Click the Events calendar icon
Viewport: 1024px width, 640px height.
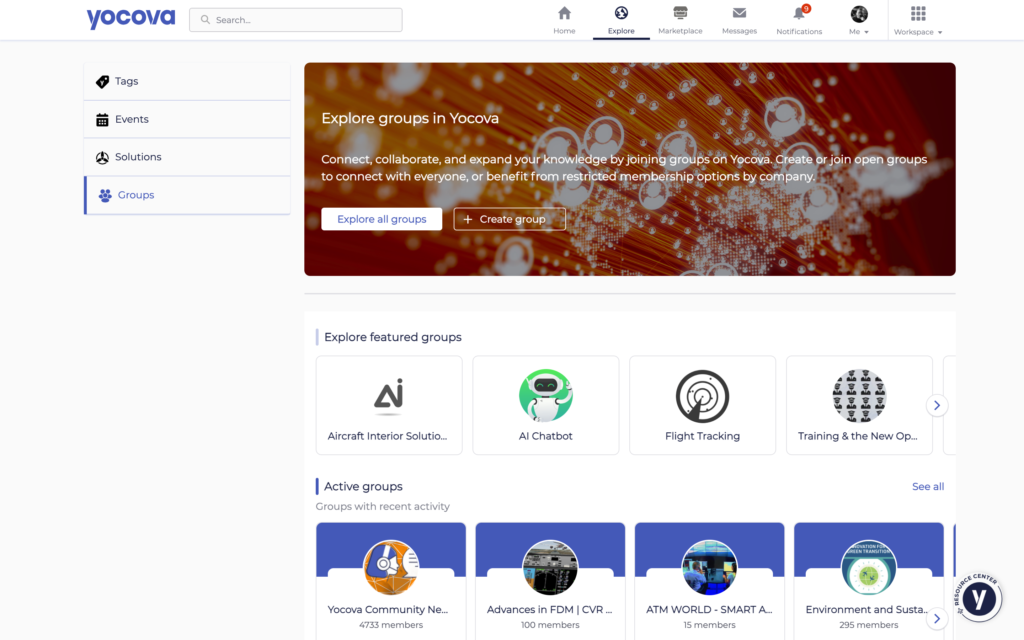pos(103,120)
